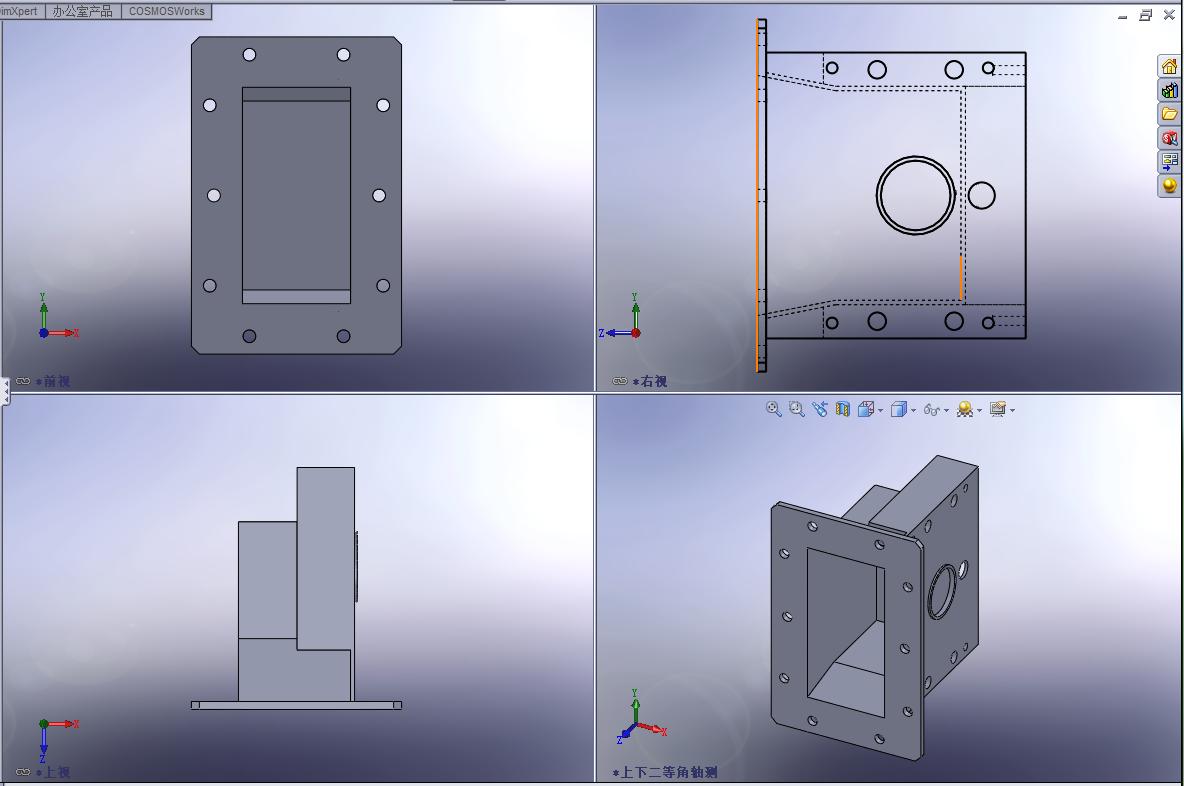
Task: Click the *上下二等角轴测 view label
Action: 664,772
